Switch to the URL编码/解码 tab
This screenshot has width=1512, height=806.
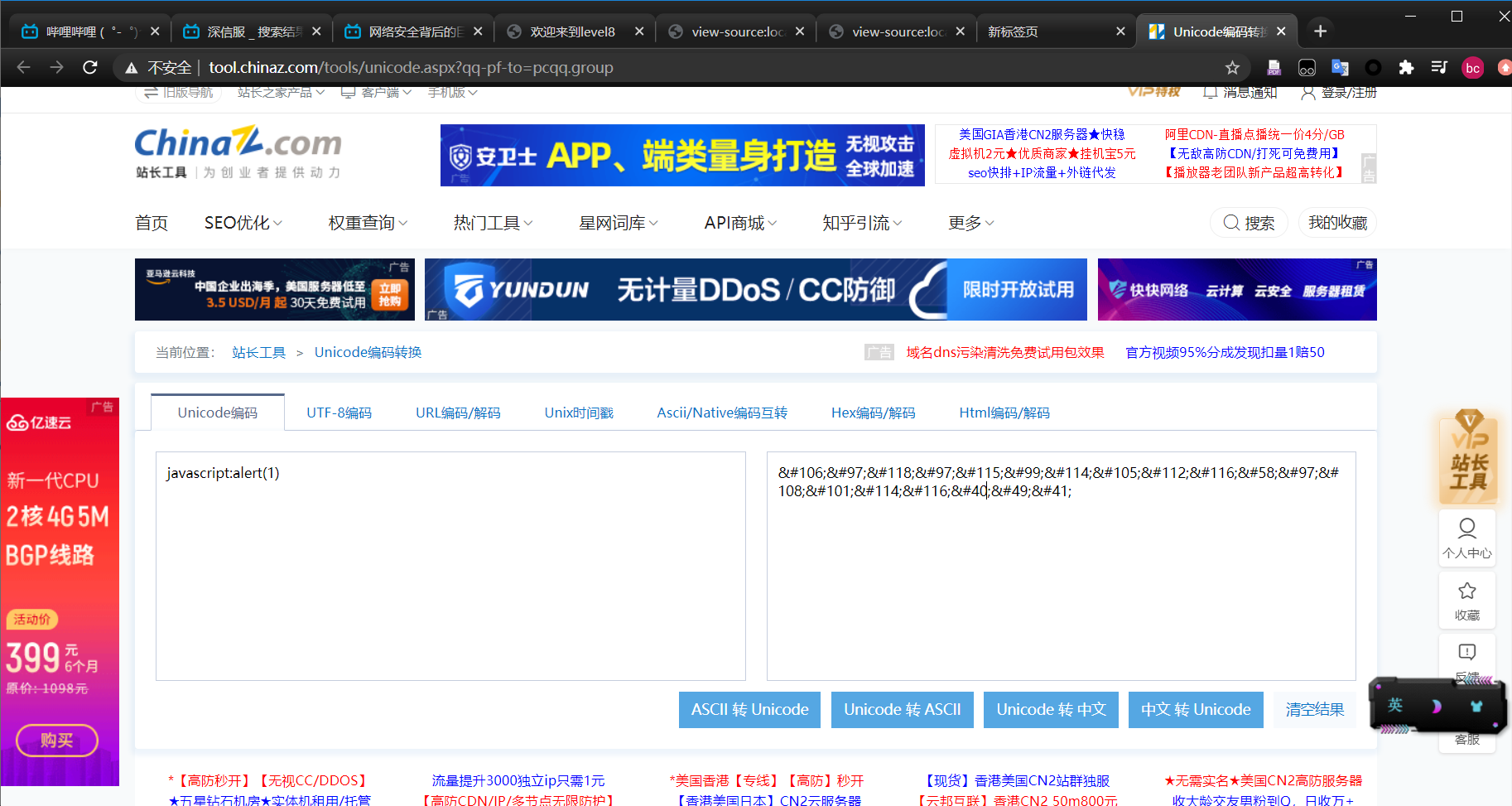(458, 413)
